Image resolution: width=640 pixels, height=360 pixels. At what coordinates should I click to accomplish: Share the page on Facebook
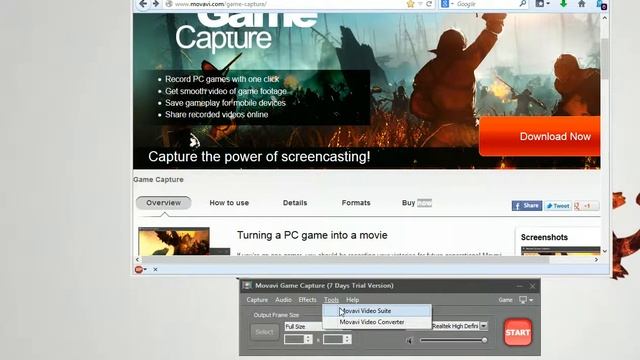527,206
